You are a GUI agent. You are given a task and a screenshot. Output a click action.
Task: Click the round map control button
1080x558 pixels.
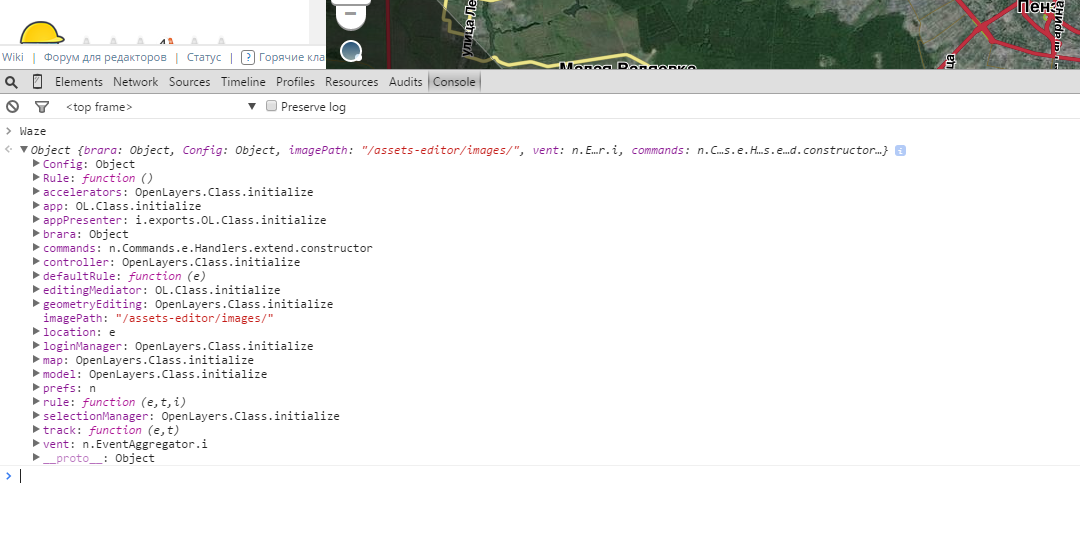pos(351,51)
